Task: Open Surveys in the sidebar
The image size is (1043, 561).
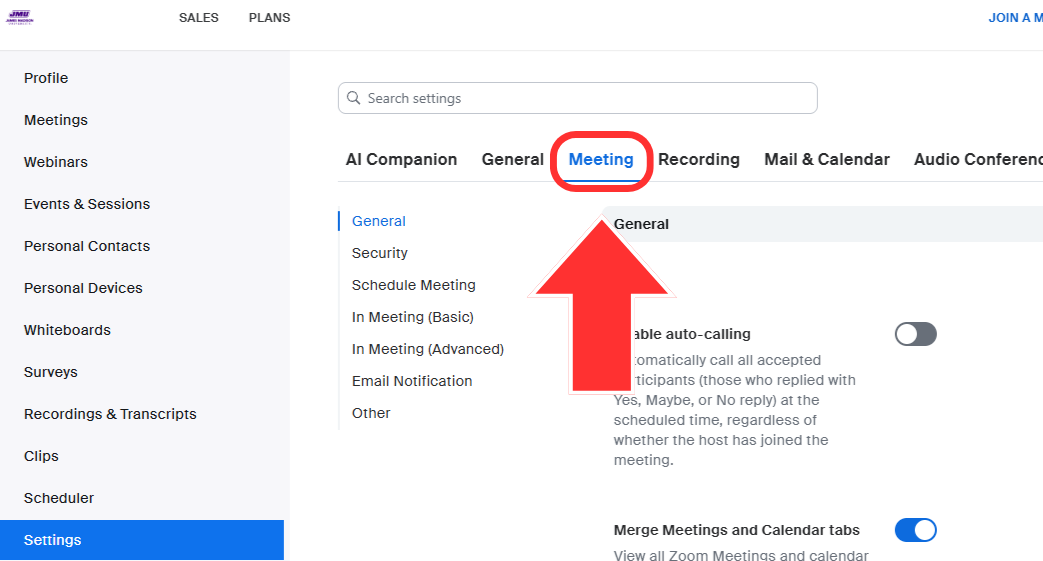Action: 51,371
